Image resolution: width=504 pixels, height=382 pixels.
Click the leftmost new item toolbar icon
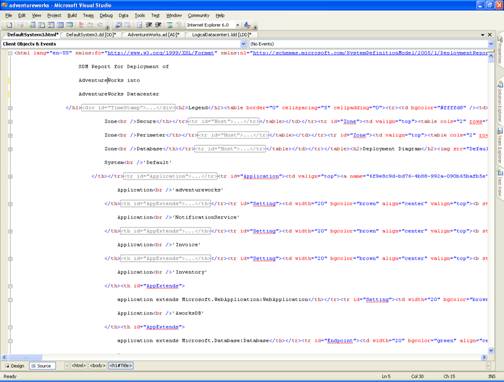pyautogui.click(x=10, y=25)
